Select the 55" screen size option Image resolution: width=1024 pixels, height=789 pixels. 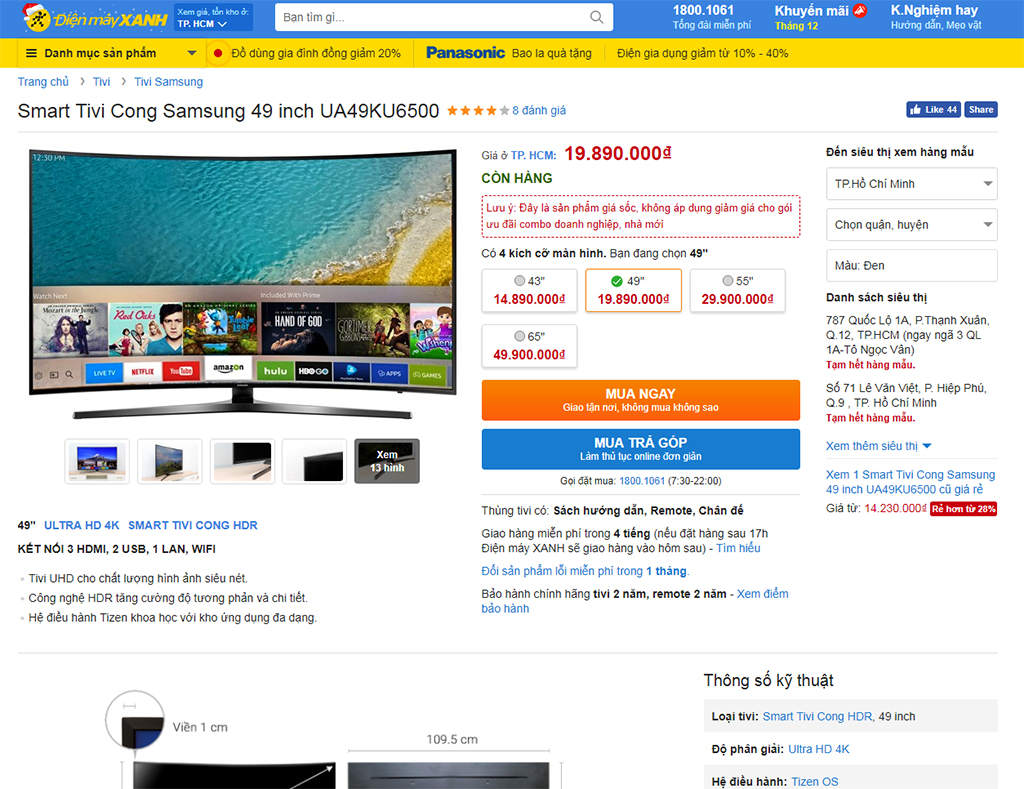point(737,291)
